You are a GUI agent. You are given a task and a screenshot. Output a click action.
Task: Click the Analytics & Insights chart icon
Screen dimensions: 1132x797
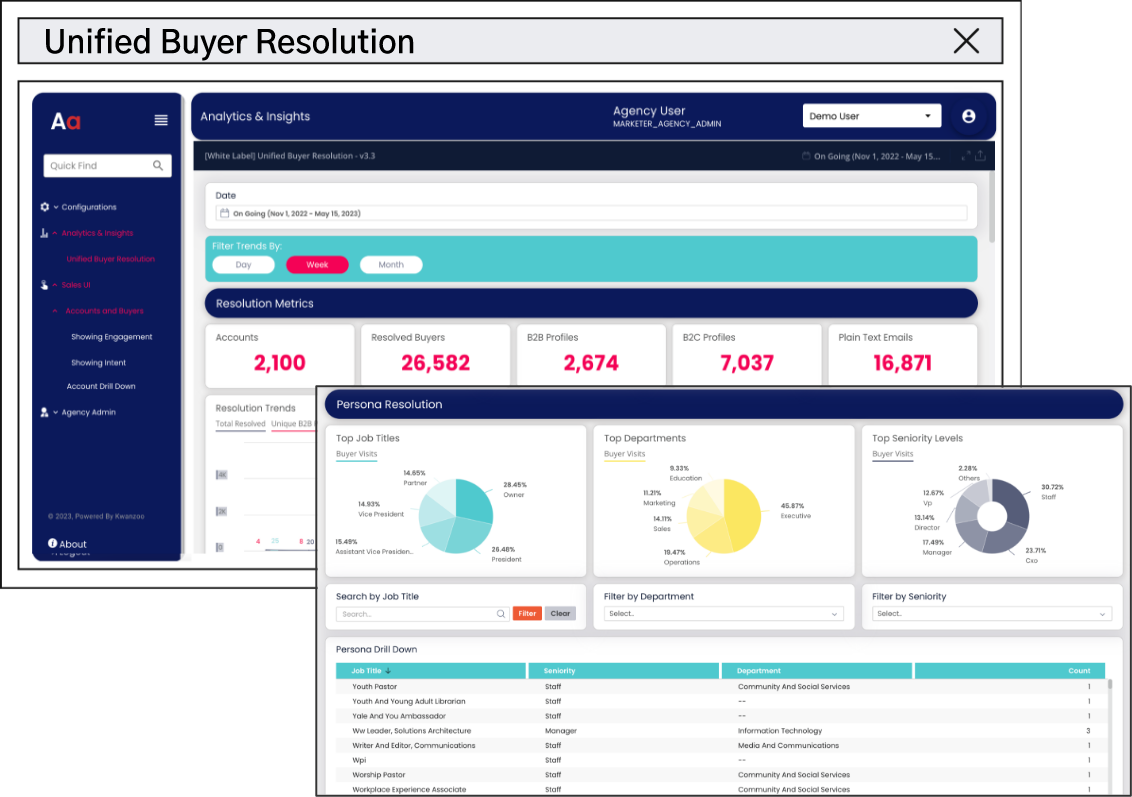point(44,232)
